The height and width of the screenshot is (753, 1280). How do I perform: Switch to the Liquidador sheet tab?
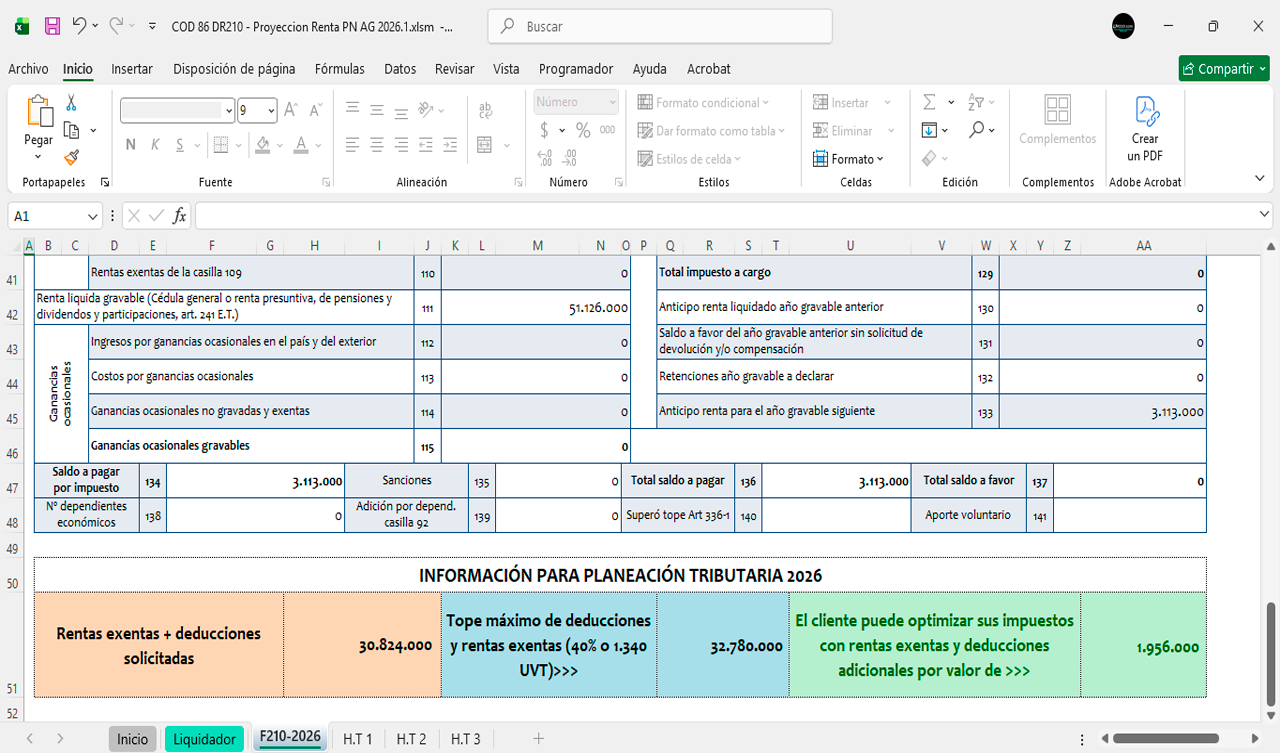click(x=204, y=739)
